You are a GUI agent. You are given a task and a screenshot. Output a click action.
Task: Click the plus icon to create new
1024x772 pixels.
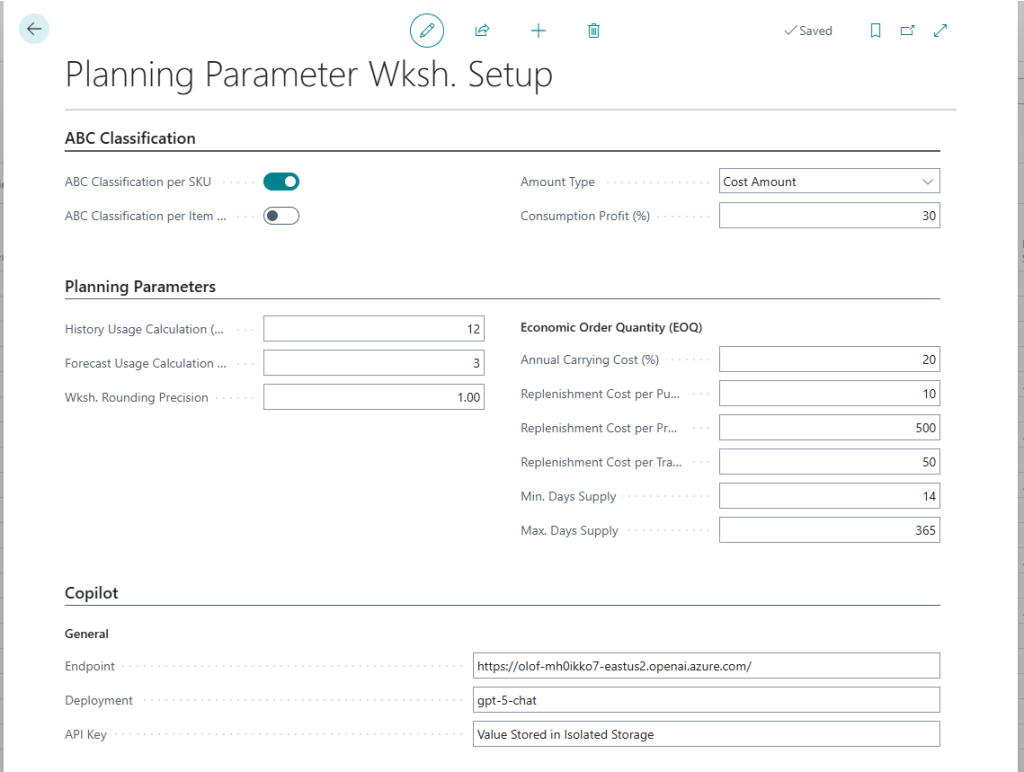click(x=538, y=31)
